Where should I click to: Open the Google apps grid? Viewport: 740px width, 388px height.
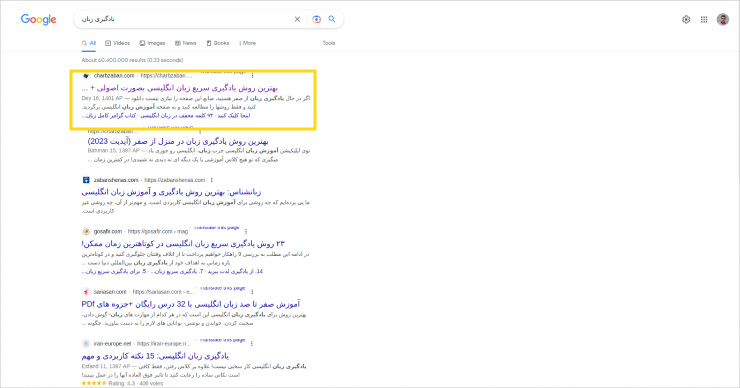[704, 19]
